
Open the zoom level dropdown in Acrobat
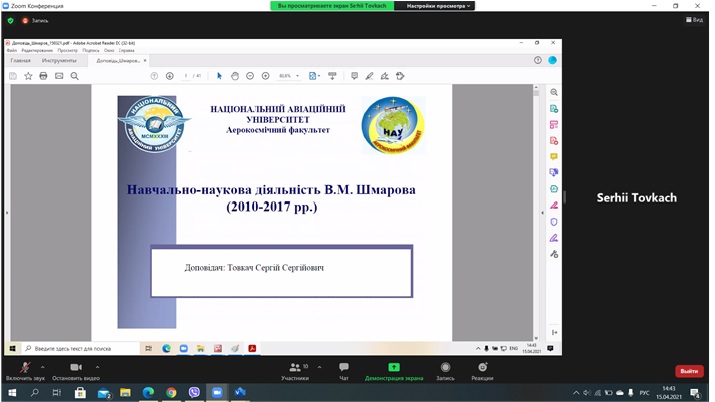coord(286,76)
